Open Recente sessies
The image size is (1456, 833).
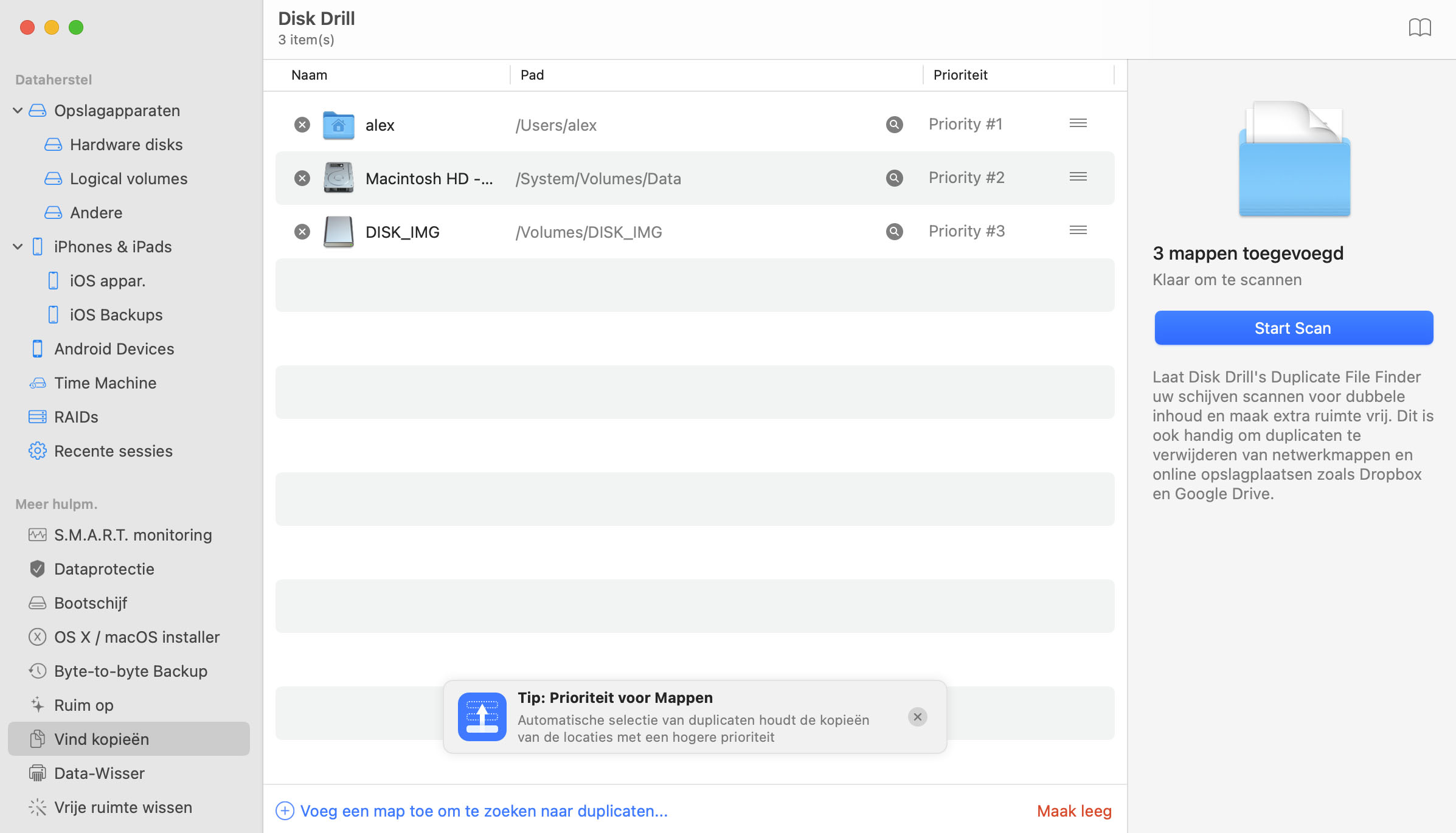(113, 451)
